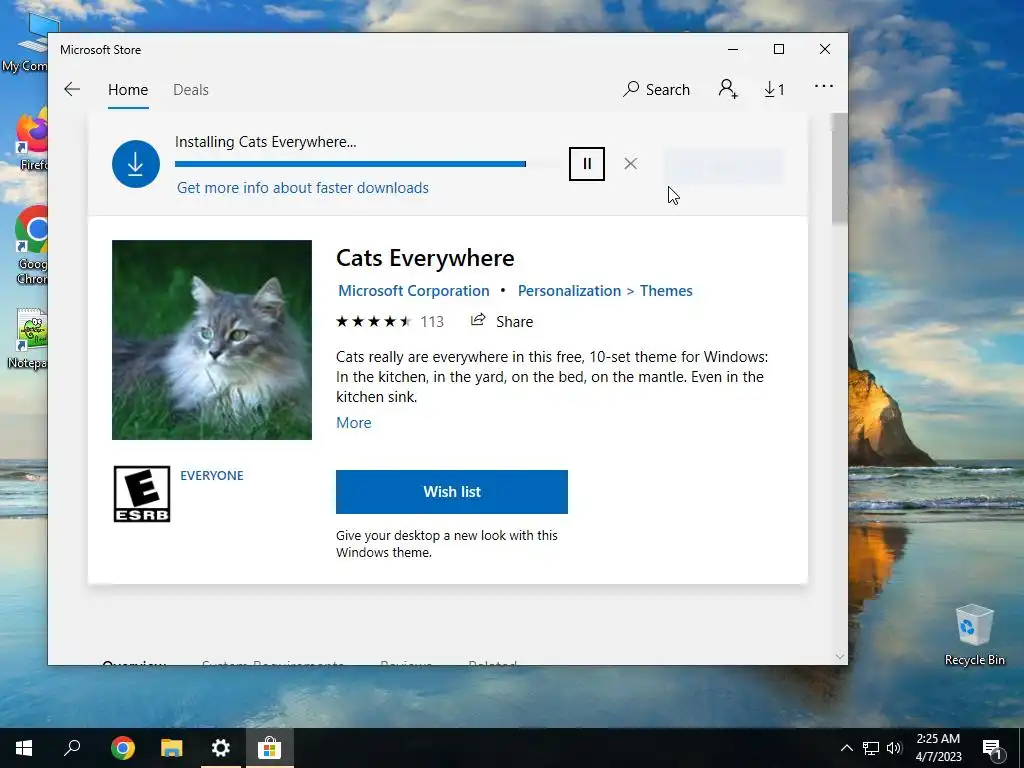
Task: Click the sign-in account icon
Action: 728,89
